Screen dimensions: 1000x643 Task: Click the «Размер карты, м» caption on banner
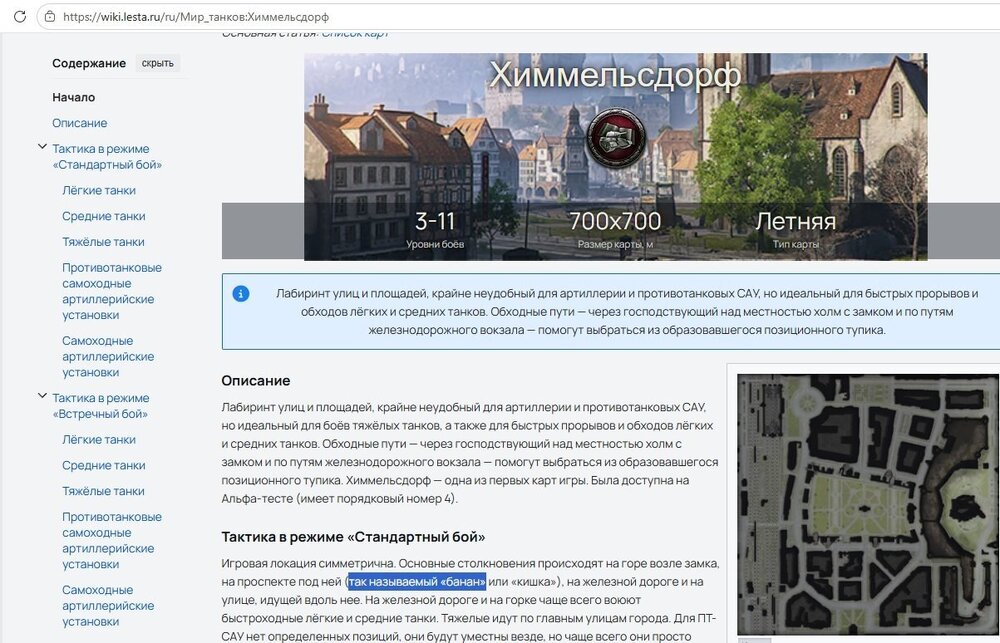point(615,244)
